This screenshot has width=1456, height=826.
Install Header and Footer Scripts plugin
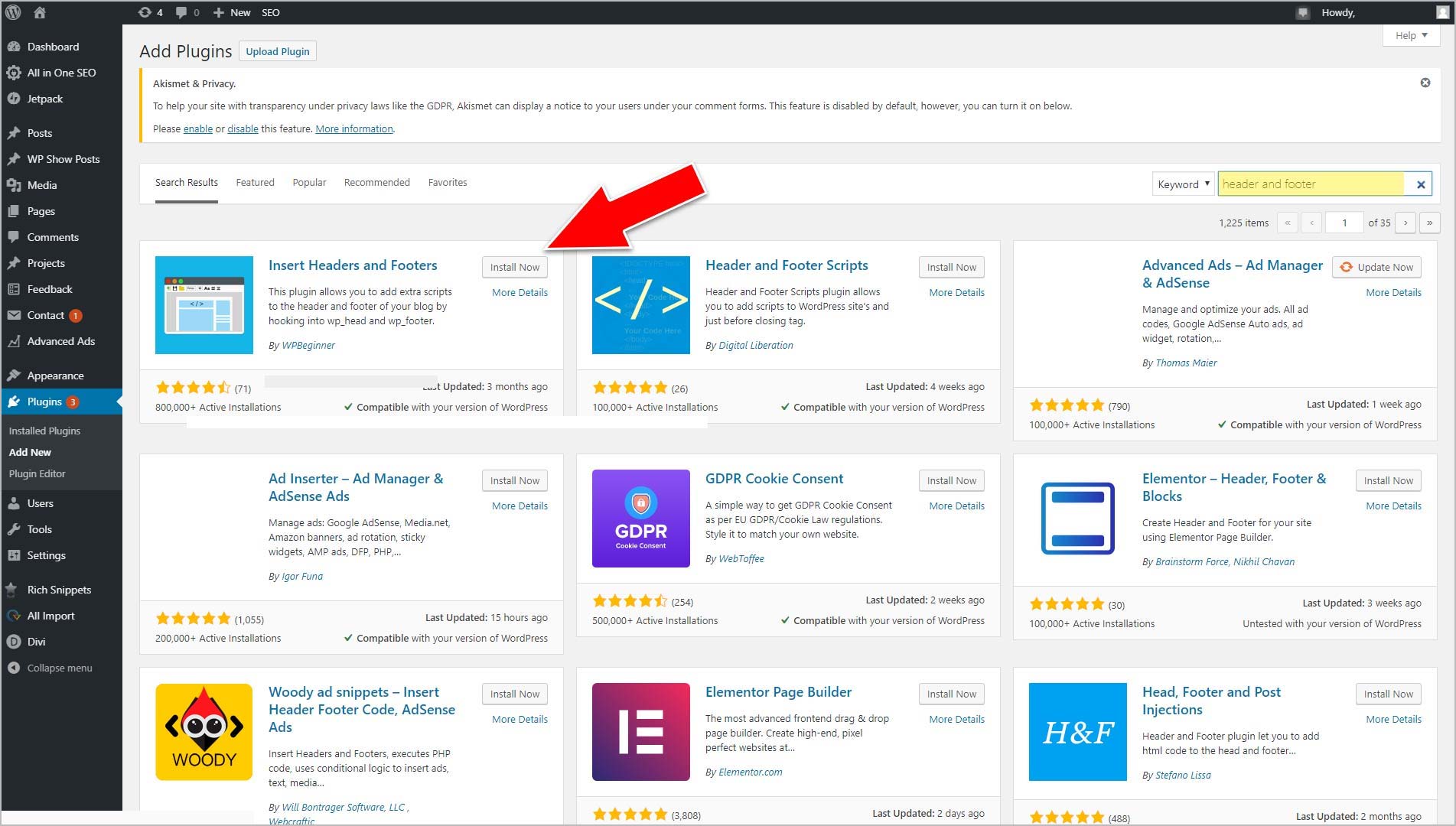tap(952, 267)
